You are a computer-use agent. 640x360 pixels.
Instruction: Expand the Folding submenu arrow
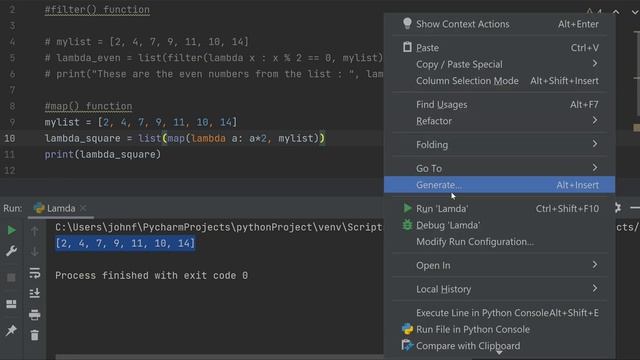pos(595,144)
